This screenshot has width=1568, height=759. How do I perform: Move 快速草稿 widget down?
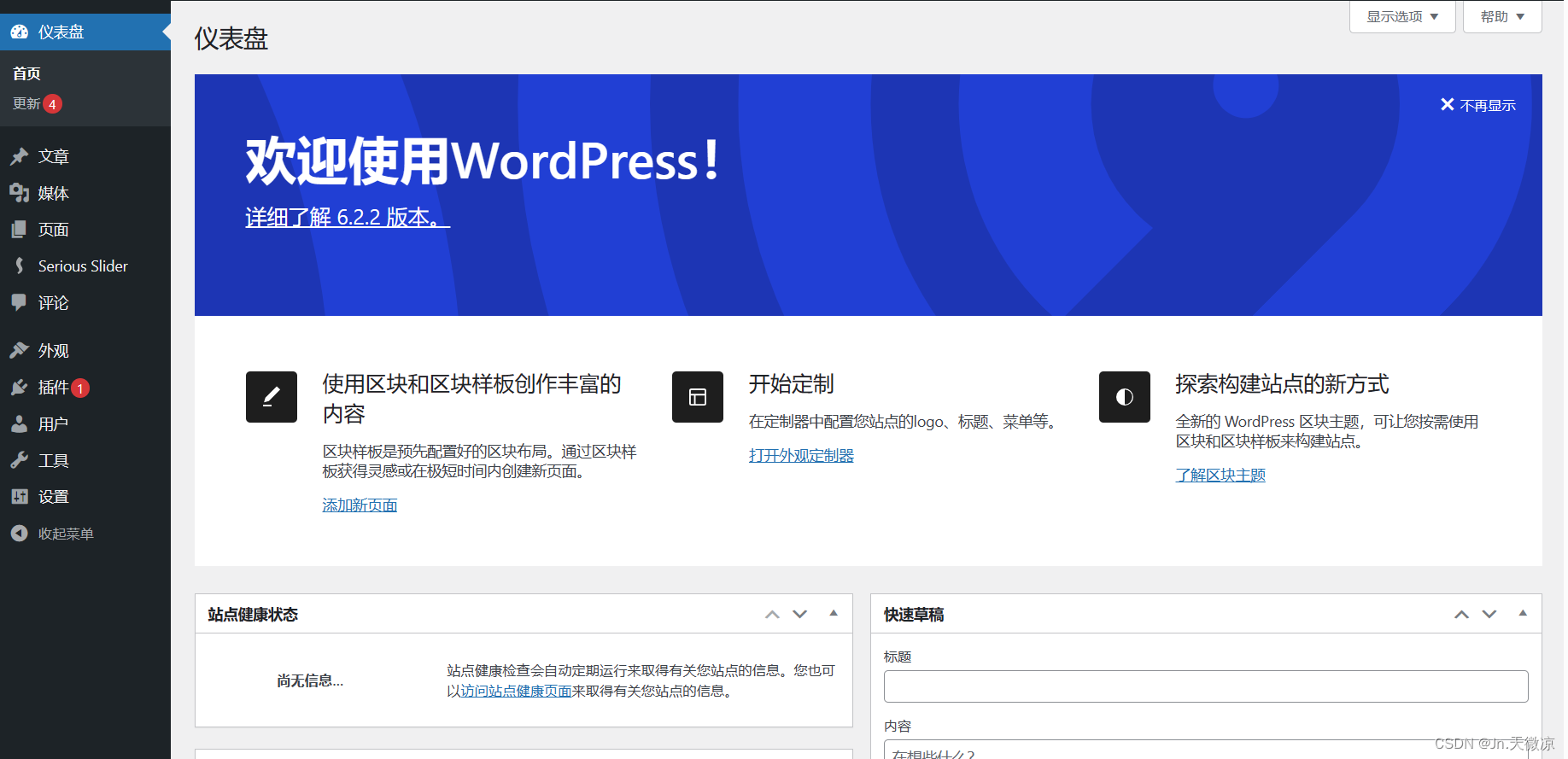coord(1489,614)
